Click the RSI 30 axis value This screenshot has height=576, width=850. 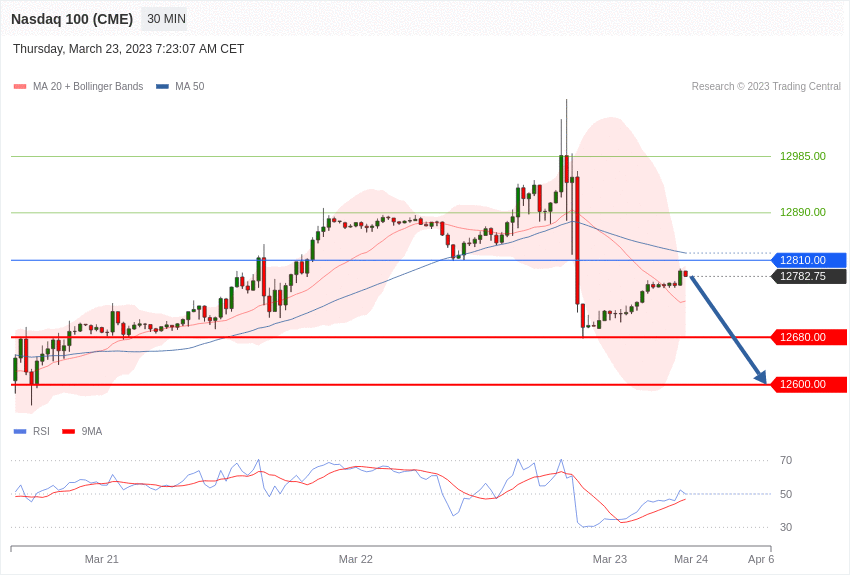[786, 527]
